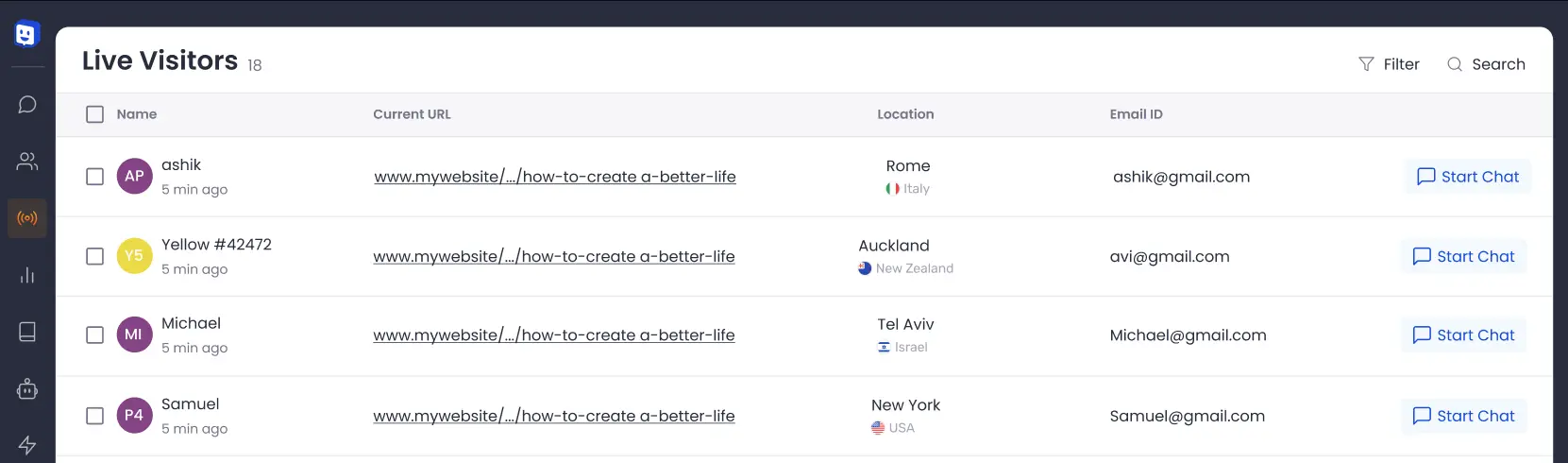The height and width of the screenshot is (463, 1568).
Task: Select the visitor name Michael
Action: tap(191, 323)
